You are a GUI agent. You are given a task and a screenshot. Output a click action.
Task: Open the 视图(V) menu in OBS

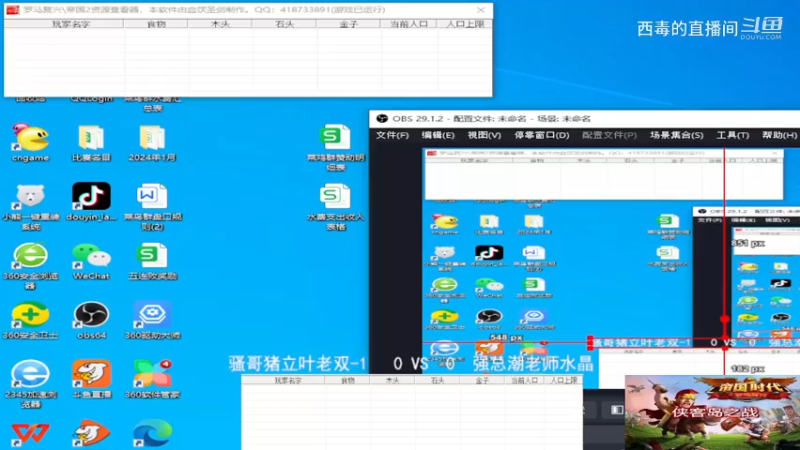[484, 135]
